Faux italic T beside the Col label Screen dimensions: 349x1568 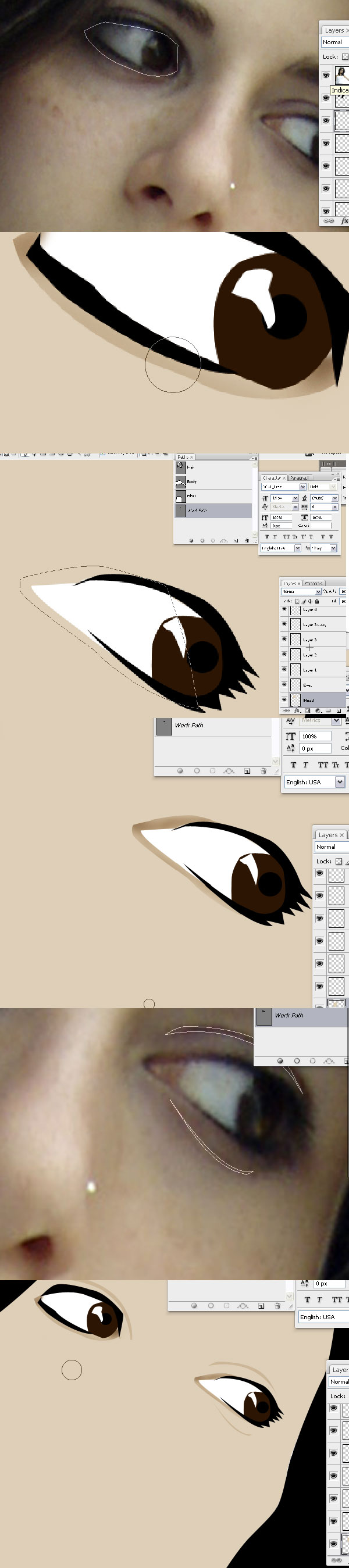pos(305,765)
